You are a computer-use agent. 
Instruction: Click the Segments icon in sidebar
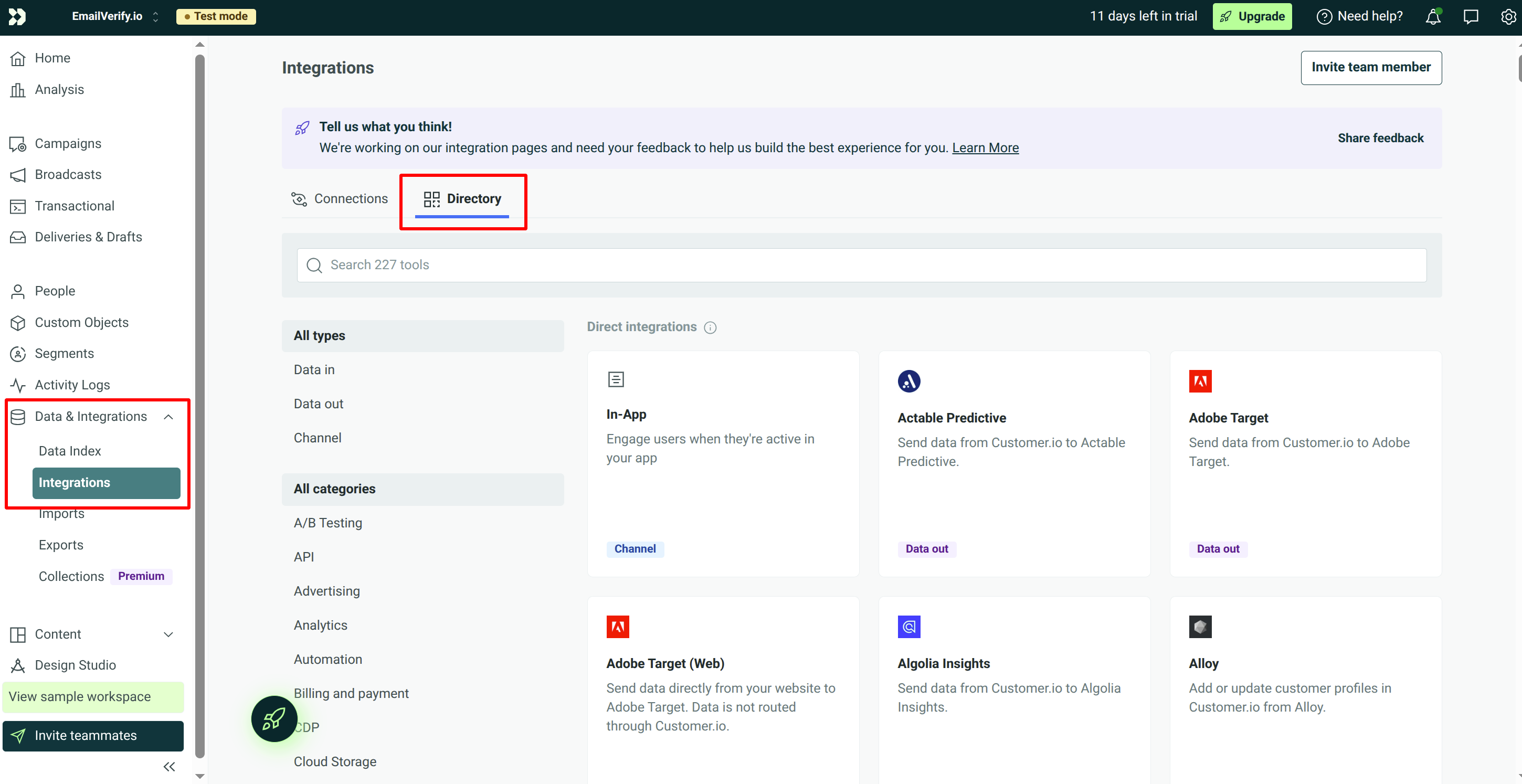(x=18, y=353)
